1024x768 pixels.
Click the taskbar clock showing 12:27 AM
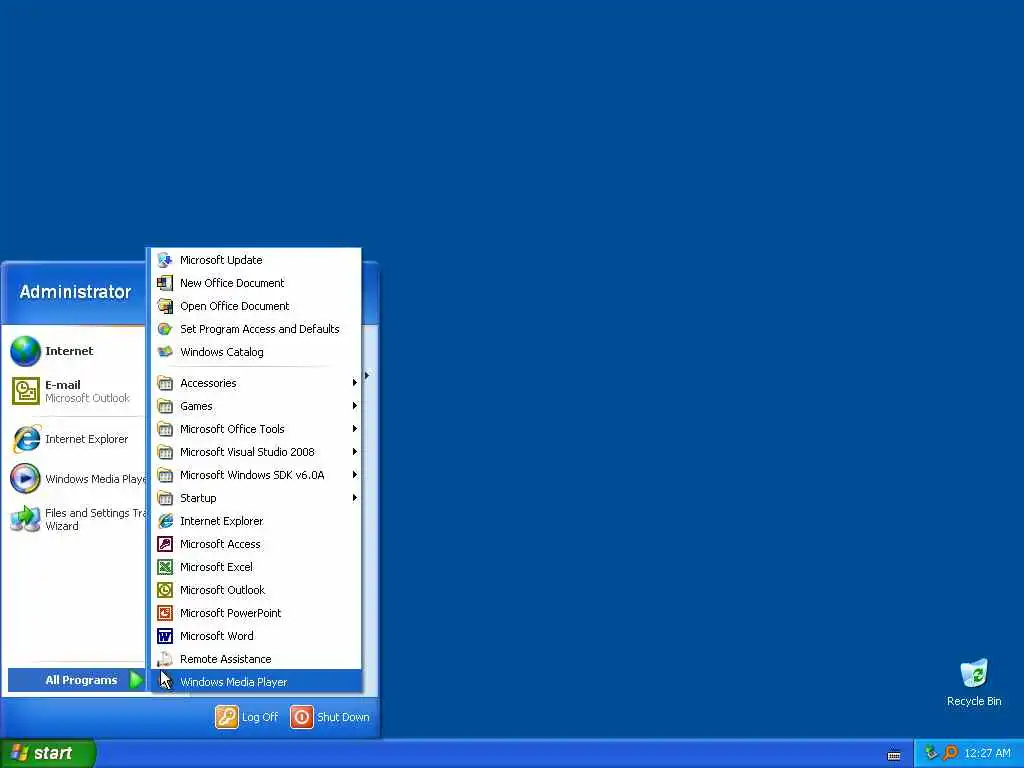tap(987, 754)
